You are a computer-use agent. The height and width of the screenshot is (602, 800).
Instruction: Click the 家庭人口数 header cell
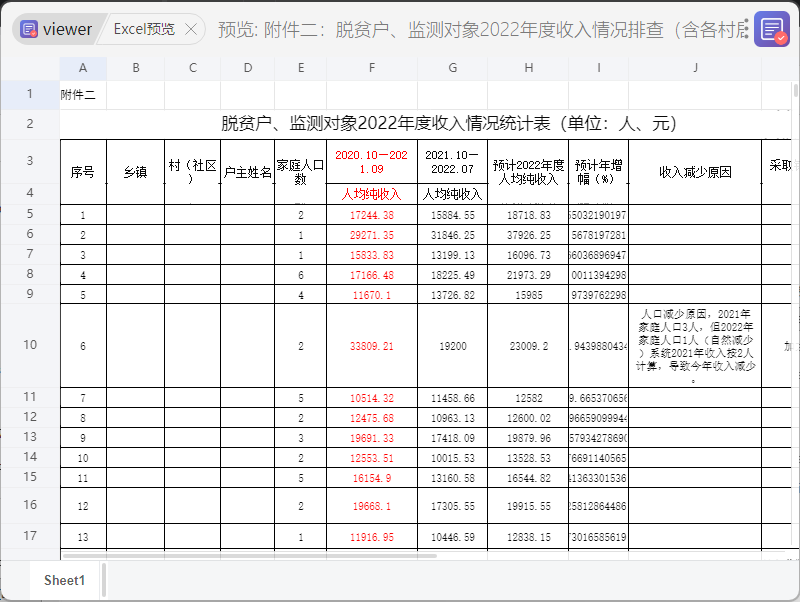click(301, 172)
